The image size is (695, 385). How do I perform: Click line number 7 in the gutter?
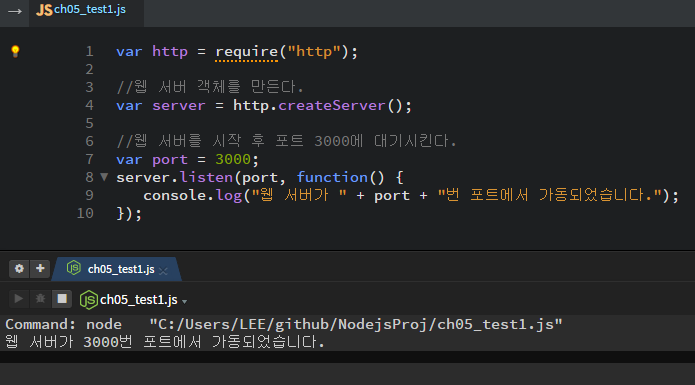(89, 159)
